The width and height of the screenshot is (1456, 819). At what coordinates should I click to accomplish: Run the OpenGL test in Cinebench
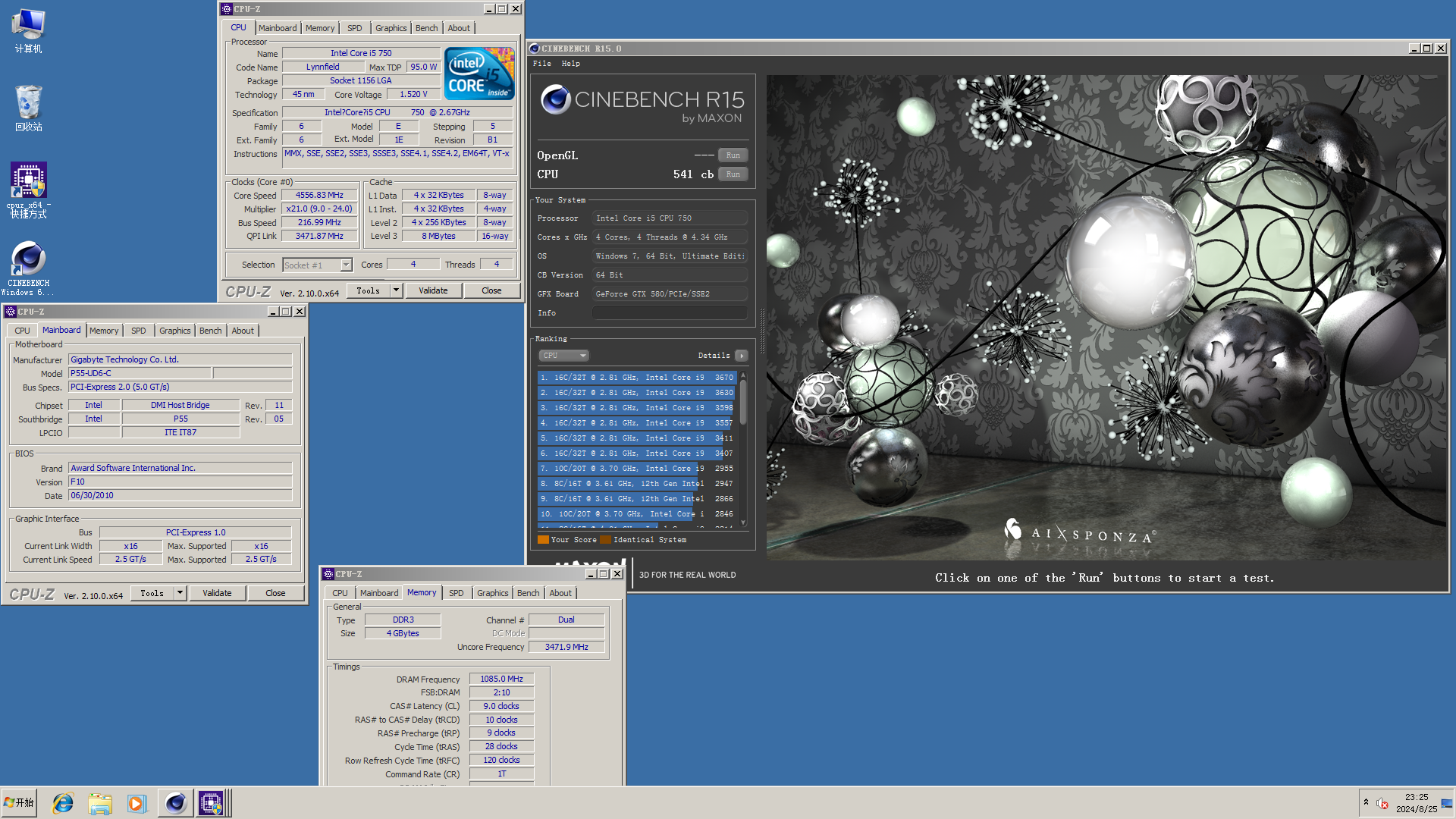733,155
